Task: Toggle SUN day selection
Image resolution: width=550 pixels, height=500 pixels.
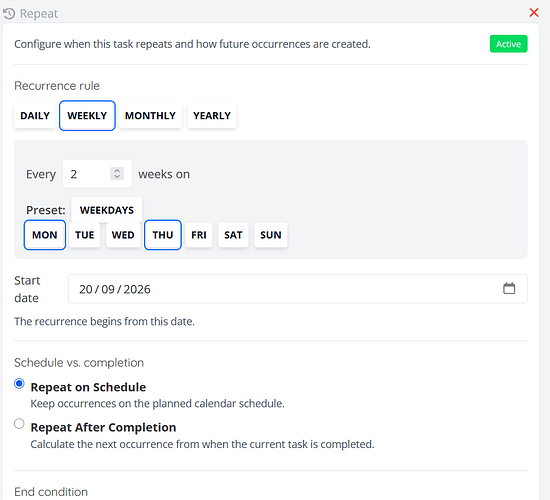Action: point(270,235)
